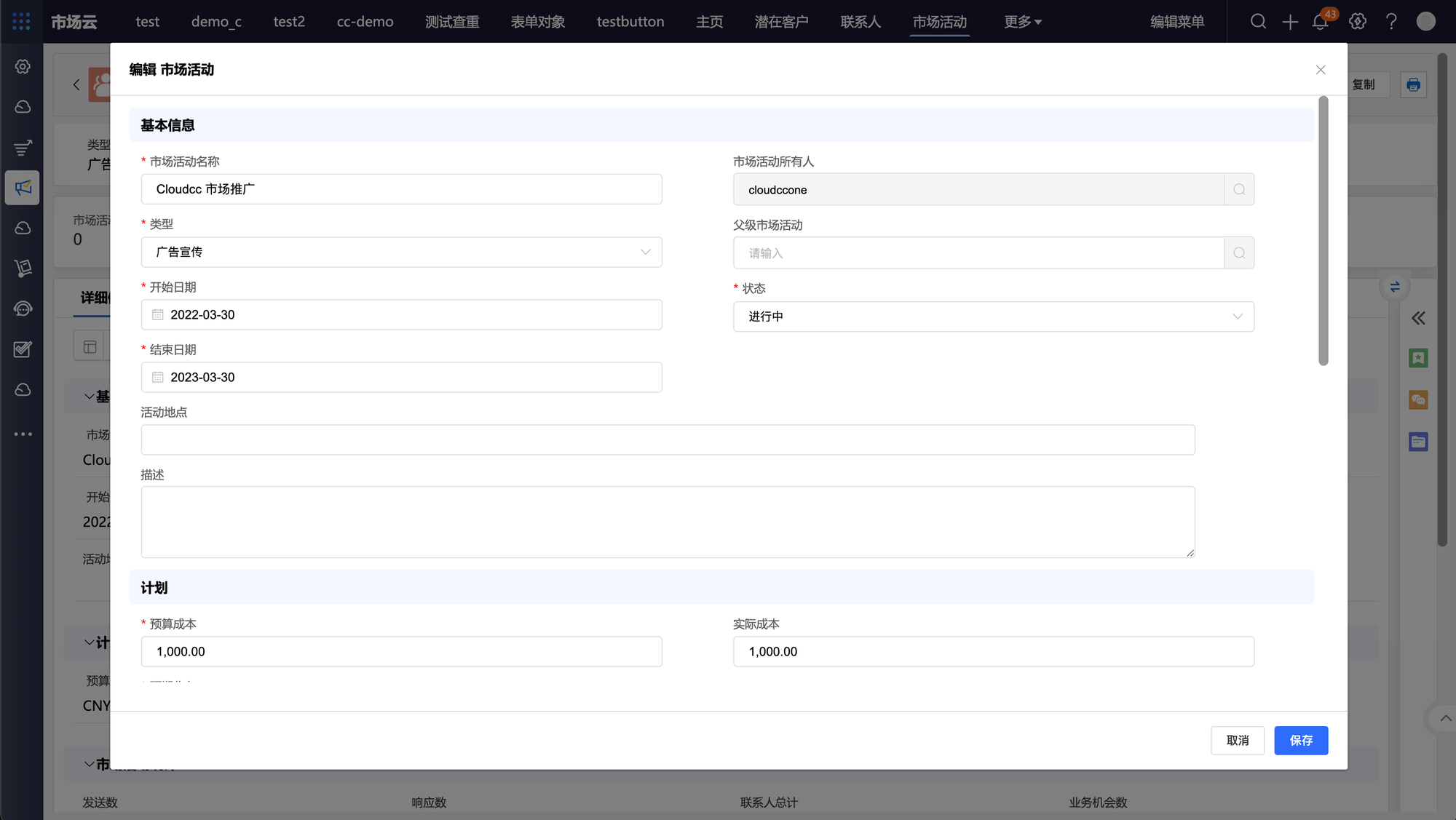
Task: Close the 编辑 市场活动 dialog
Action: [x=1321, y=70]
